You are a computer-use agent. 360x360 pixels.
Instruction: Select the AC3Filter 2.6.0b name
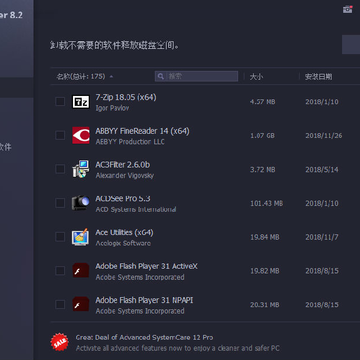[x=123, y=165]
